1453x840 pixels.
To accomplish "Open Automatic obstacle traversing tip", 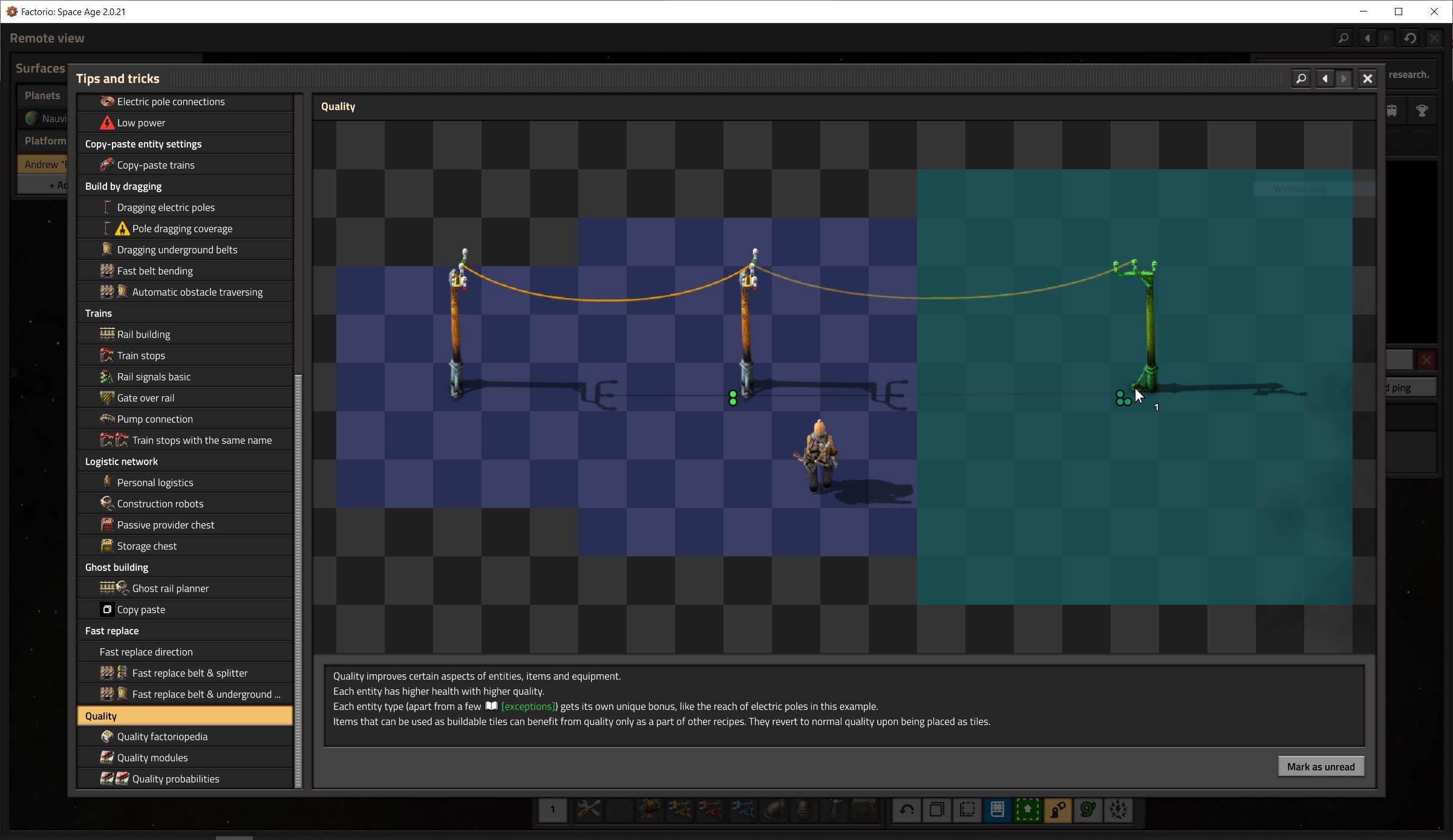I will [x=185, y=292].
